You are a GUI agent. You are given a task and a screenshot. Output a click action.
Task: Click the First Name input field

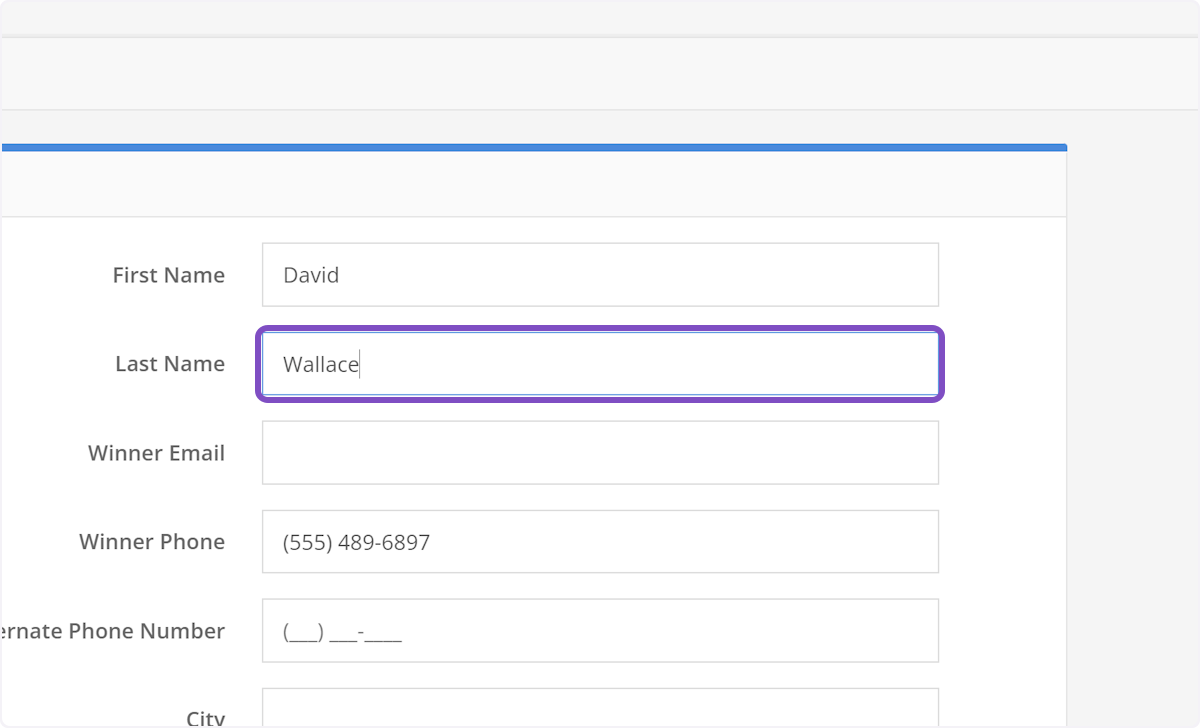(x=600, y=275)
